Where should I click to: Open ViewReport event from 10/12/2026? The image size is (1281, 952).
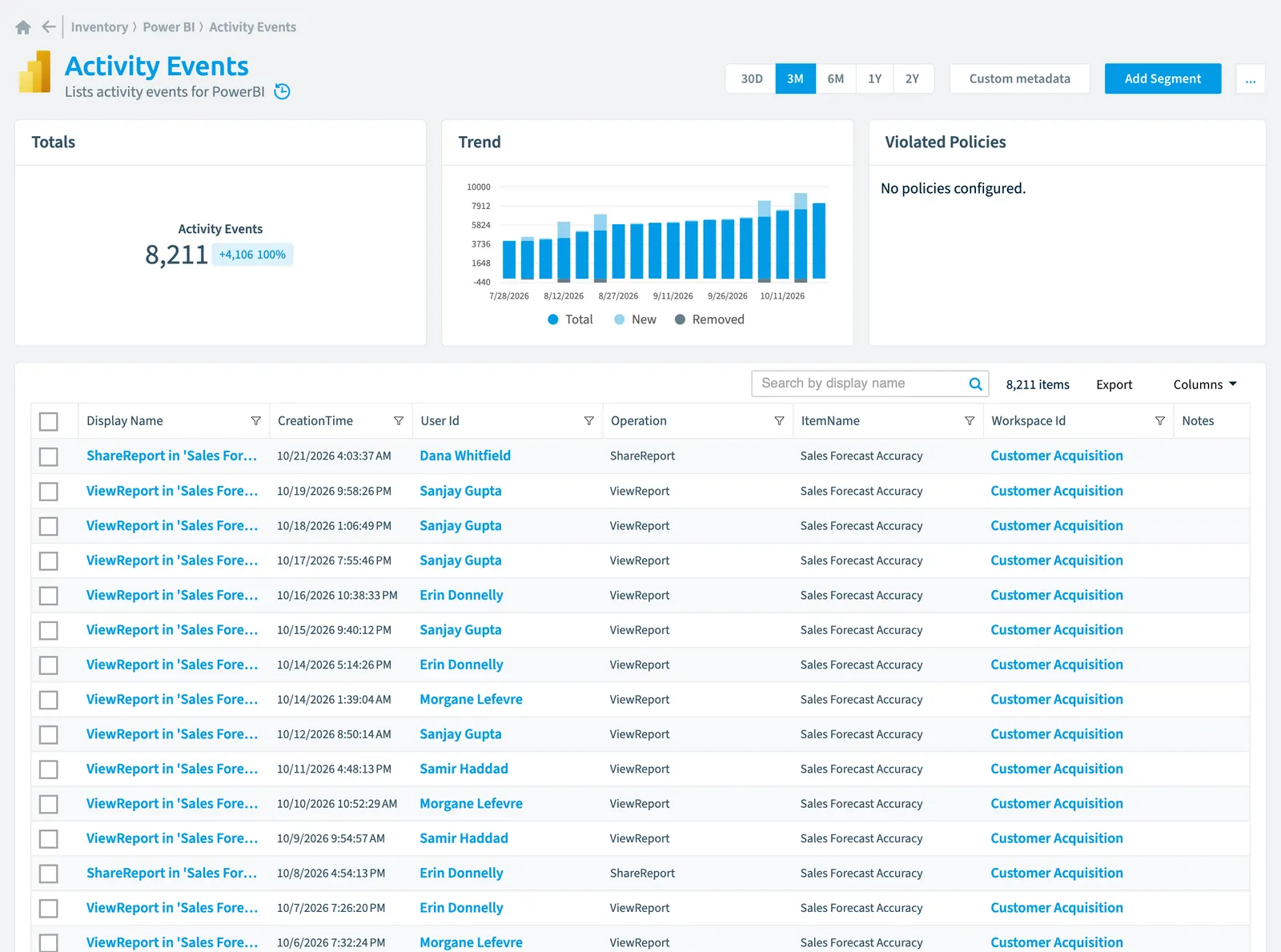click(x=172, y=734)
